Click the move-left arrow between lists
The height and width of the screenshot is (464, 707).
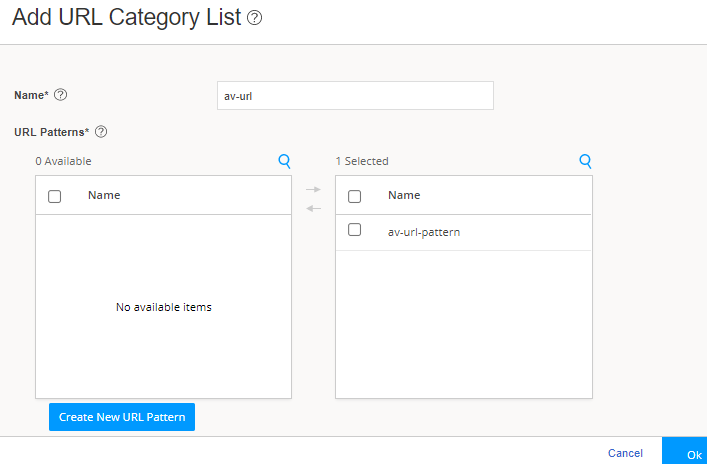click(313, 208)
